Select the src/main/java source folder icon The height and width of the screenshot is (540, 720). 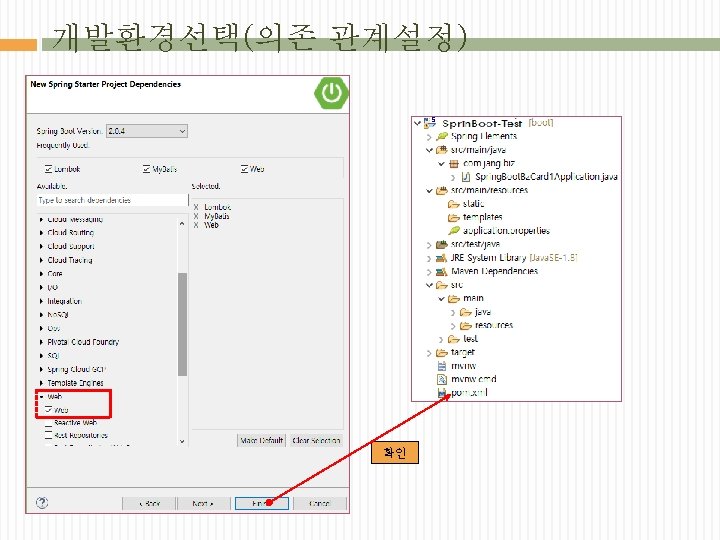click(442, 150)
